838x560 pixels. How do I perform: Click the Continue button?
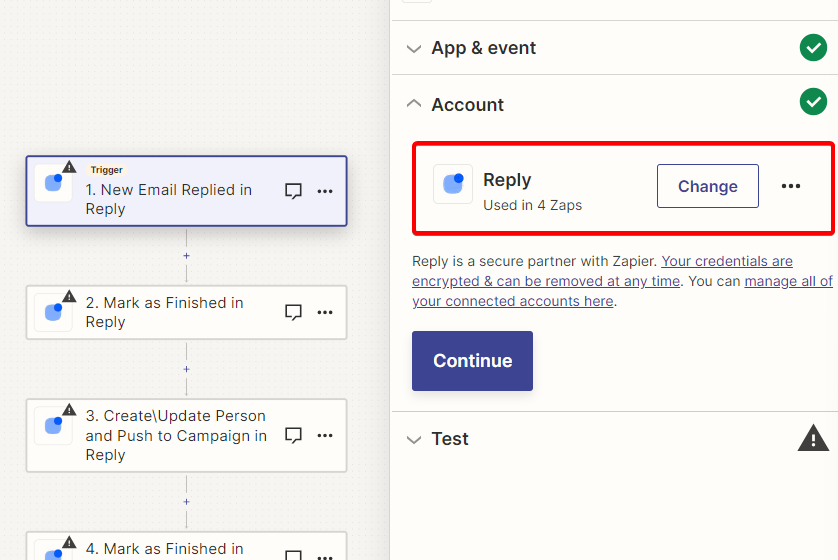click(472, 361)
